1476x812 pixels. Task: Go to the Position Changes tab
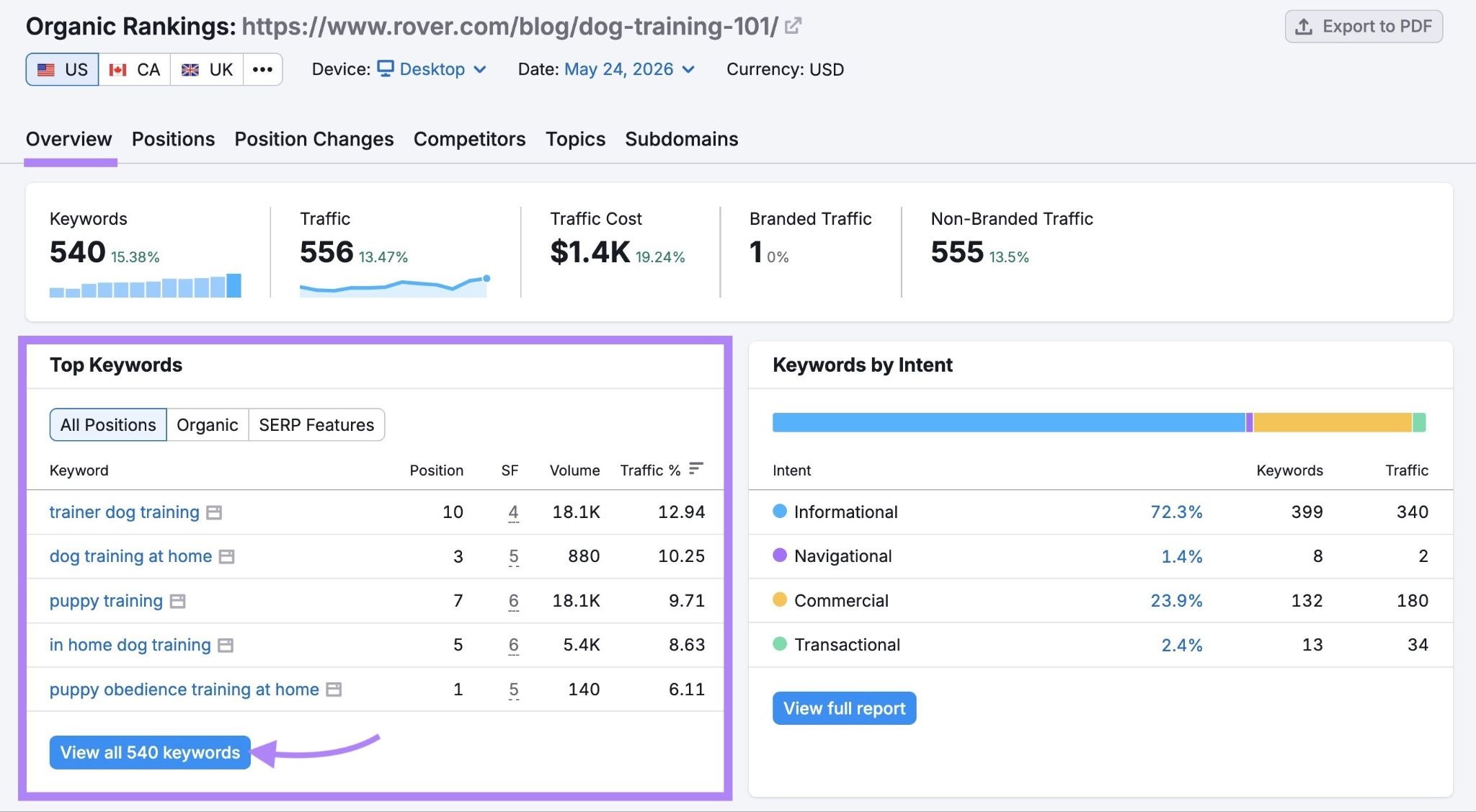(x=314, y=138)
